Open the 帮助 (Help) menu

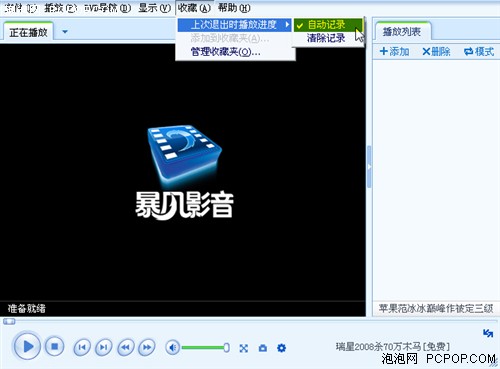click(x=234, y=8)
